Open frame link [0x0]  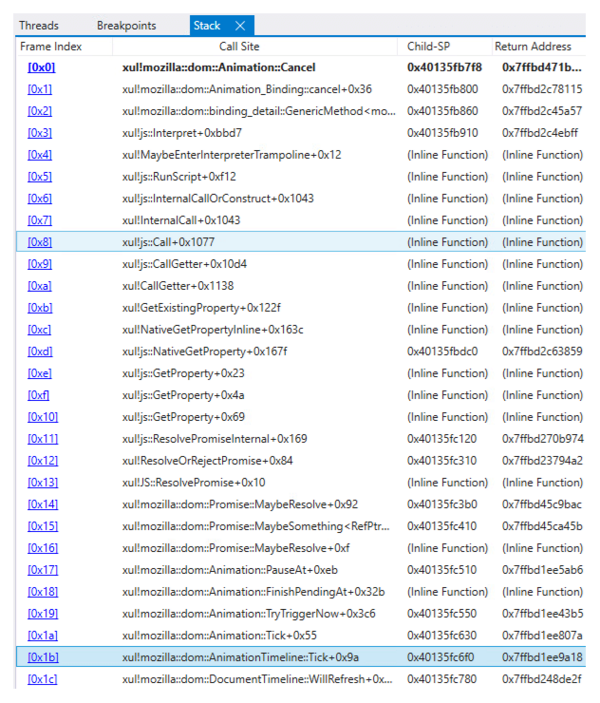tap(41, 67)
